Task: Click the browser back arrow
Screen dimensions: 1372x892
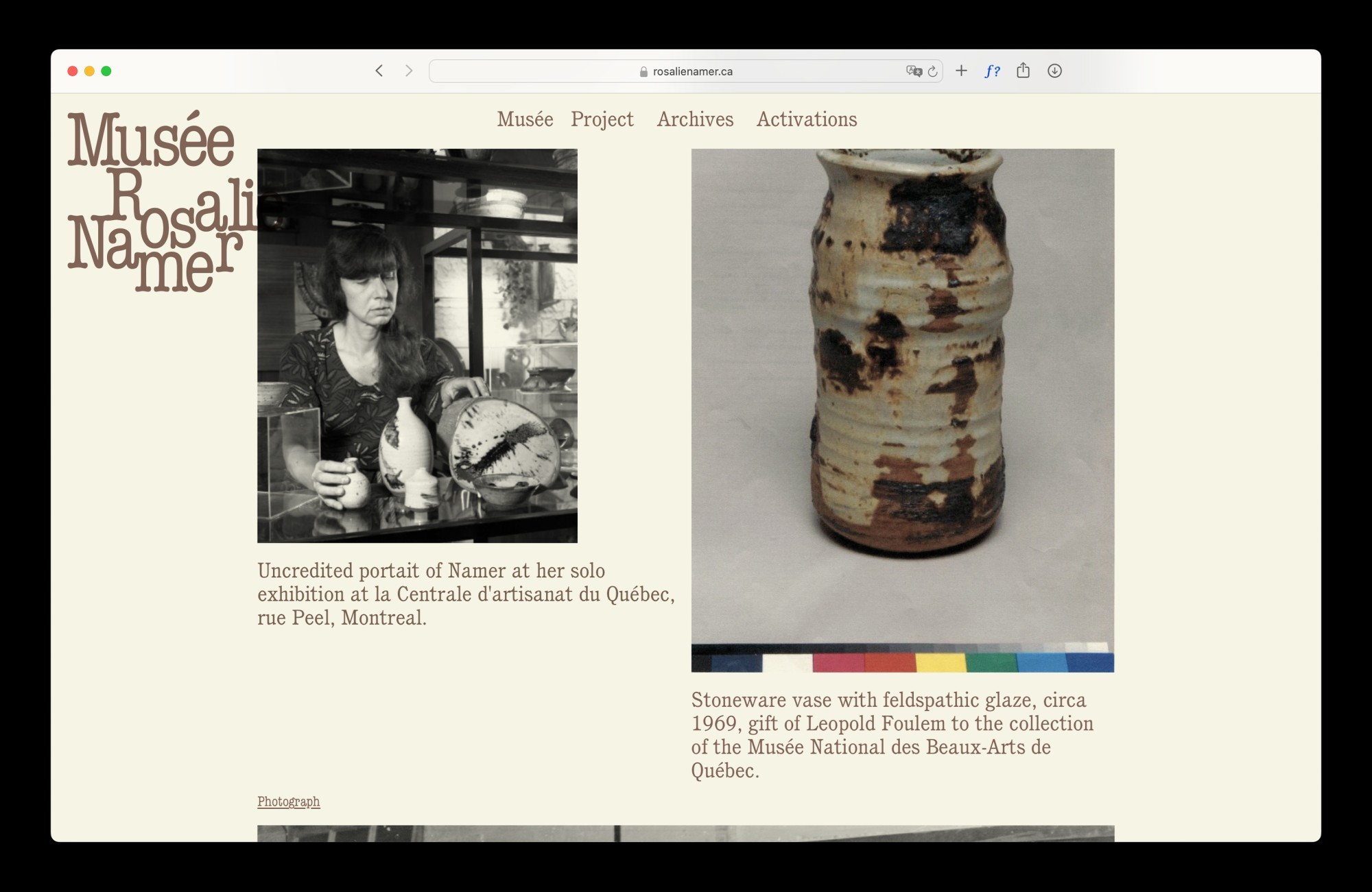Action: [x=379, y=71]
